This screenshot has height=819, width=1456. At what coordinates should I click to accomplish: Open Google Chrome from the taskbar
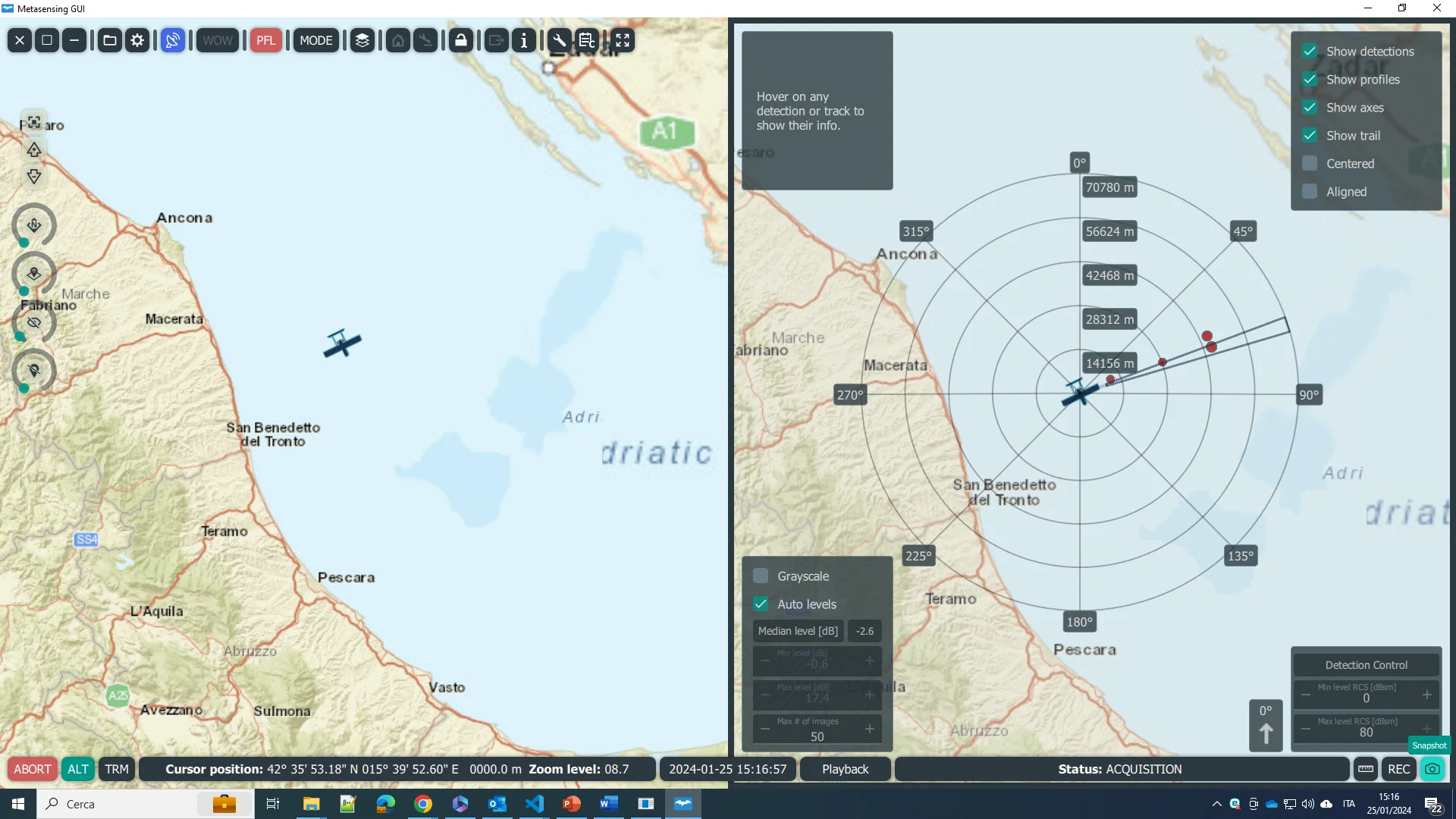(423, 804)
